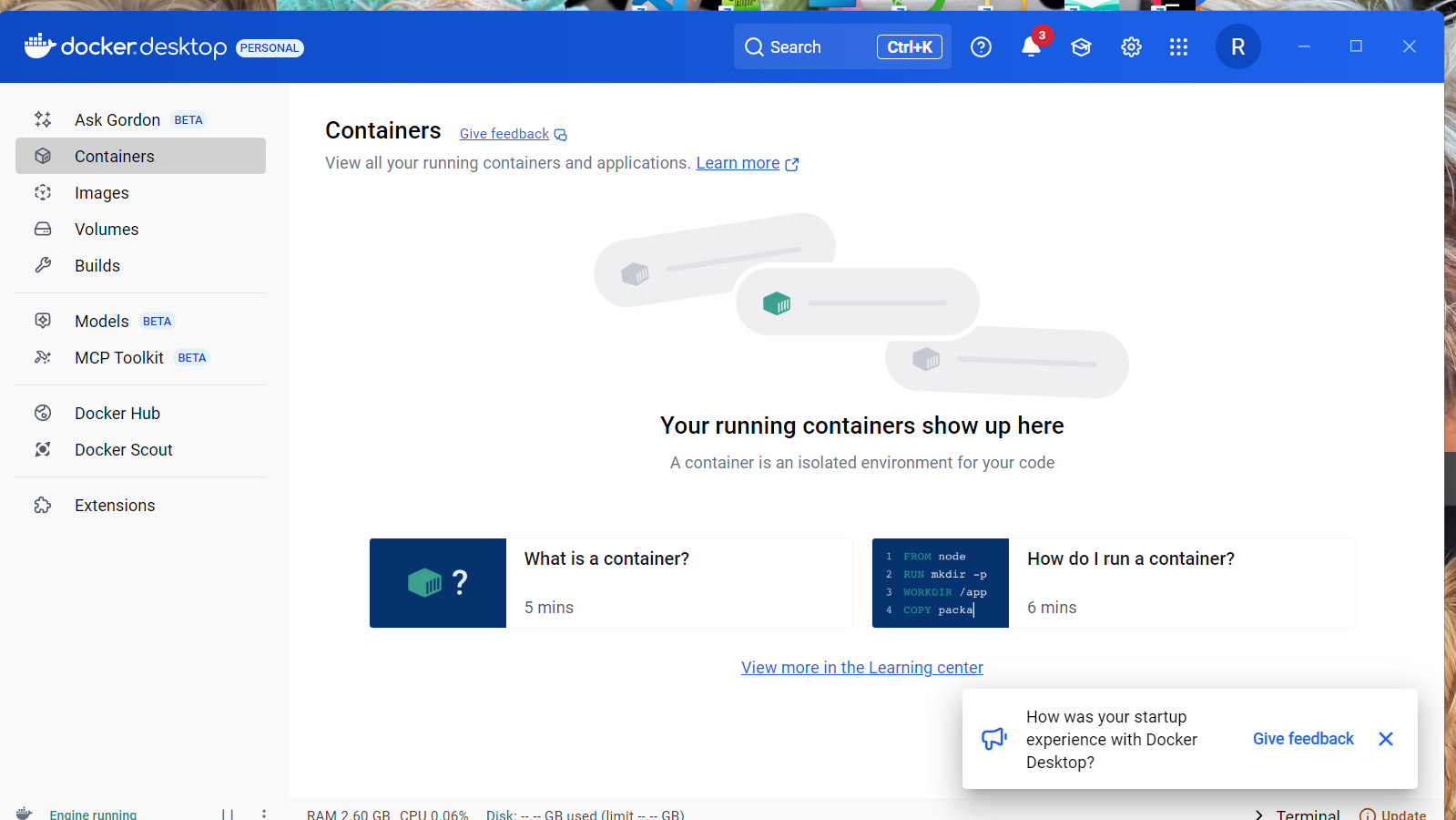Open the Learning center graduation cap icon
The width and height of the screenshot is (1456, 820).
[x=1081, y=47]
